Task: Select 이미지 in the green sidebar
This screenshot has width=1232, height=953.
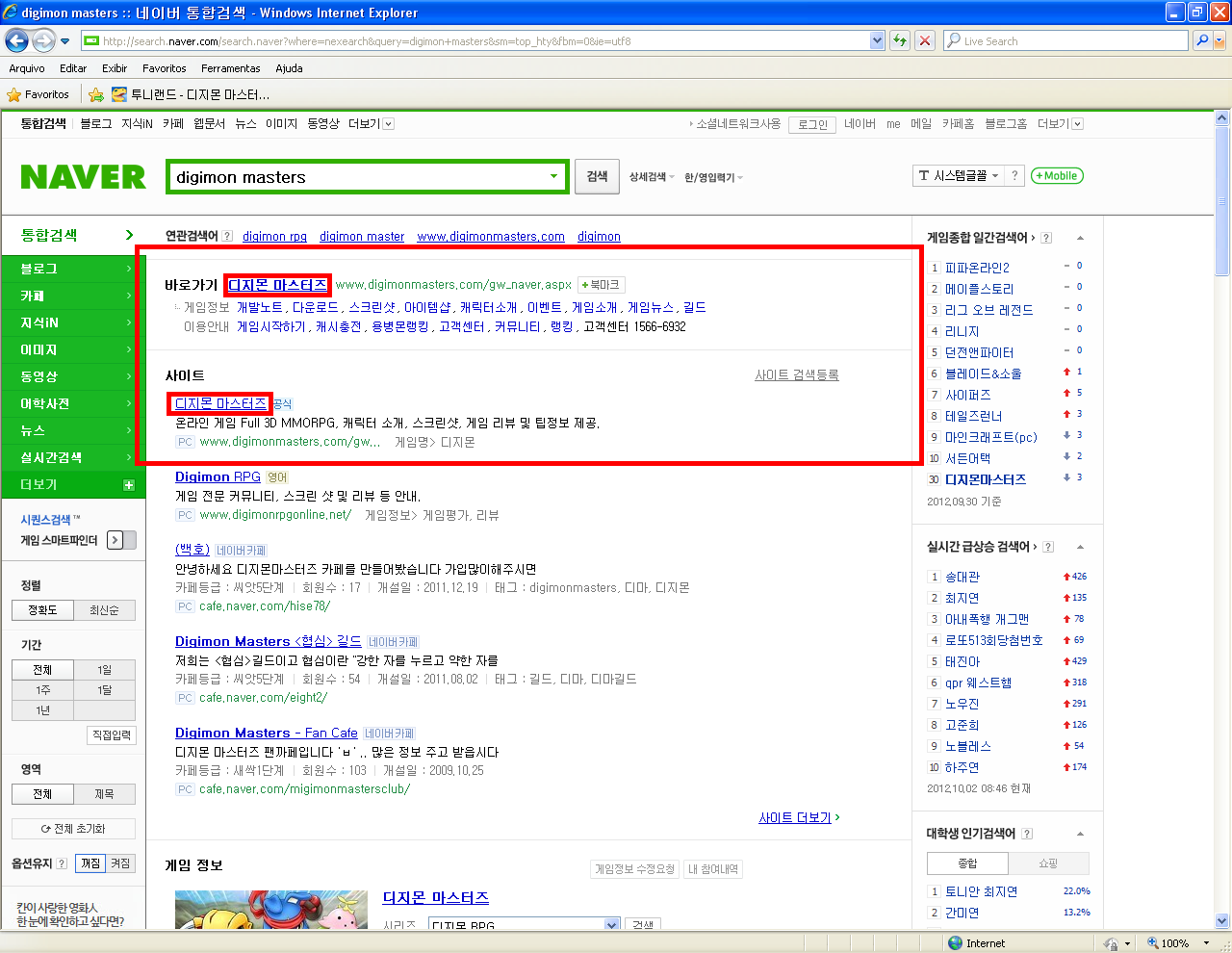Action: click(x=72, y=349)
